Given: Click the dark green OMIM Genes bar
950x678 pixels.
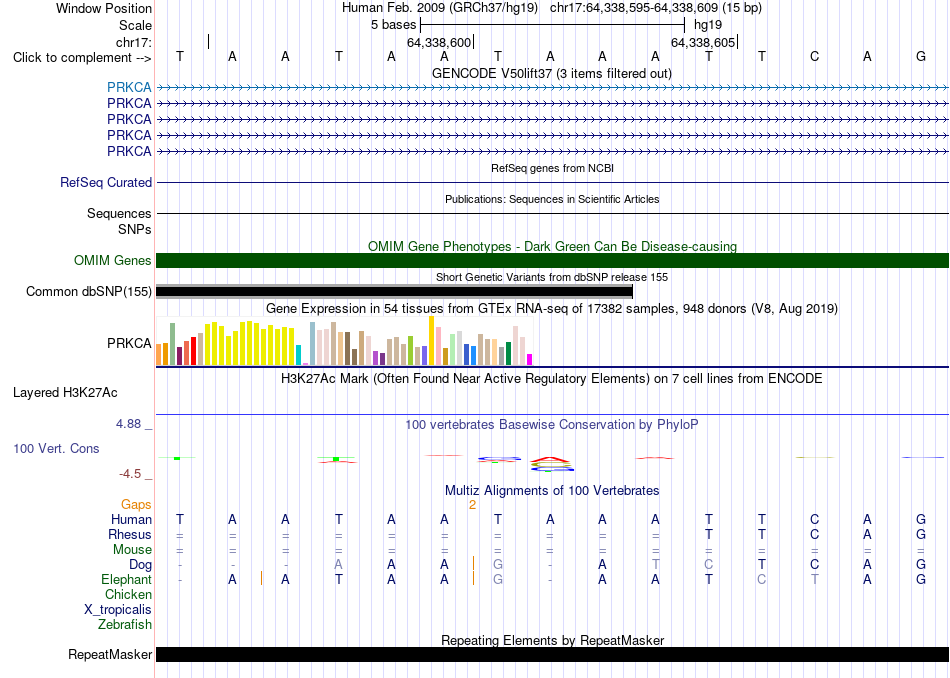Looking at the screenshot, I should [552, 261].
